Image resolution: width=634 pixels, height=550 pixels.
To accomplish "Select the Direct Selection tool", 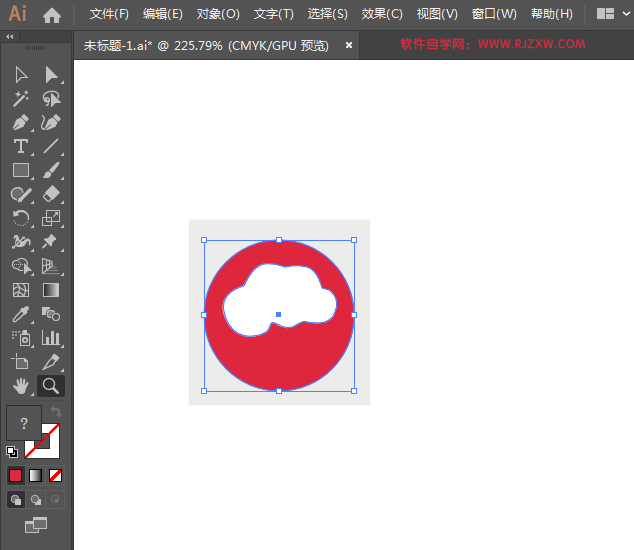I will point(52,75).
